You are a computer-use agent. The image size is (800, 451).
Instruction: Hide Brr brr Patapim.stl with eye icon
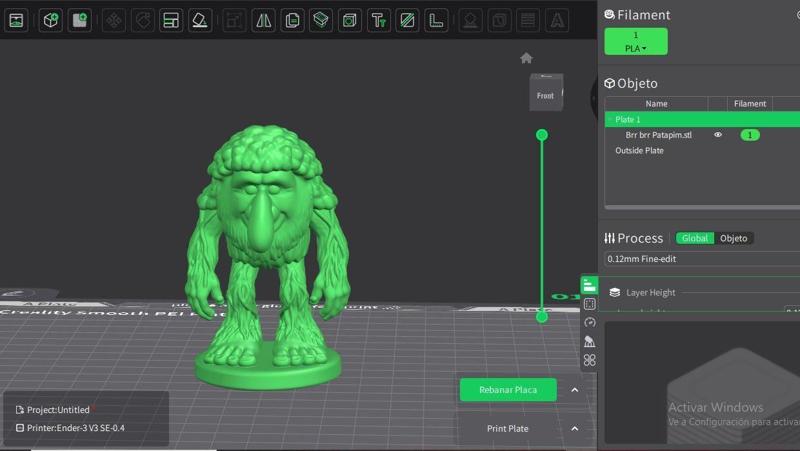pos(717,135)
